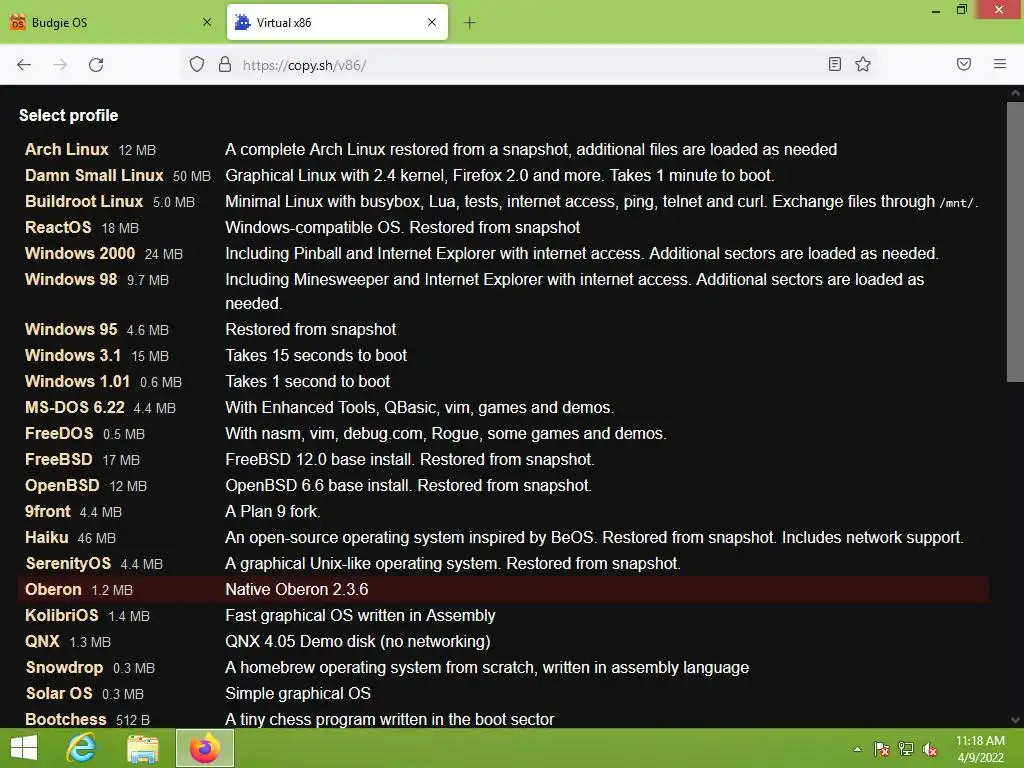The width and height of the screenshot is (1024, 768).
Task: Click the 'Select profile' heading
Action: (x=69, y=116)
